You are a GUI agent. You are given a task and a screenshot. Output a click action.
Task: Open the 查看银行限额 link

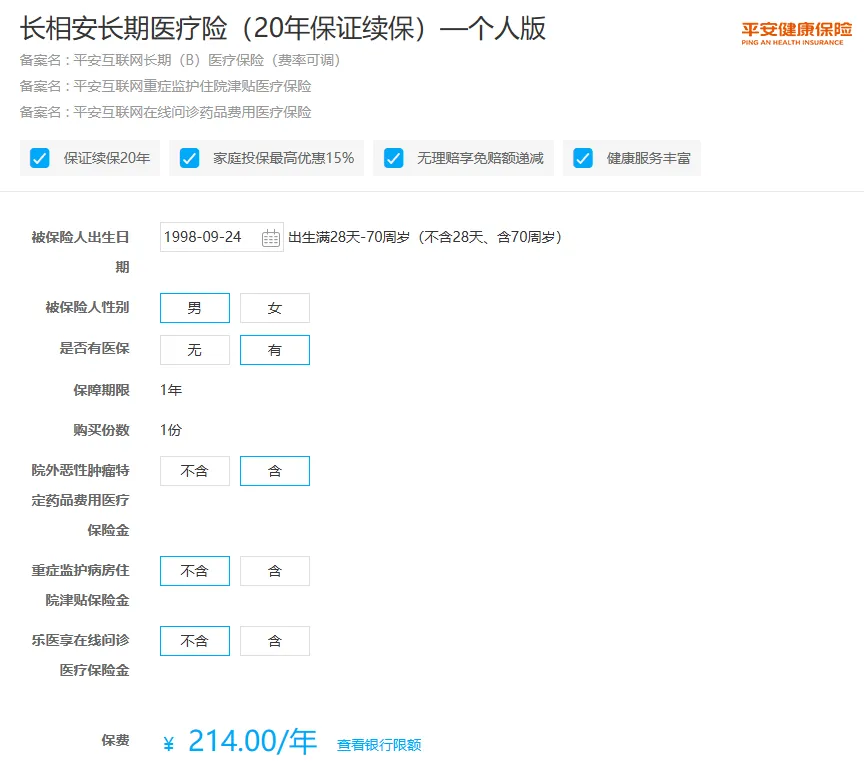379,745
